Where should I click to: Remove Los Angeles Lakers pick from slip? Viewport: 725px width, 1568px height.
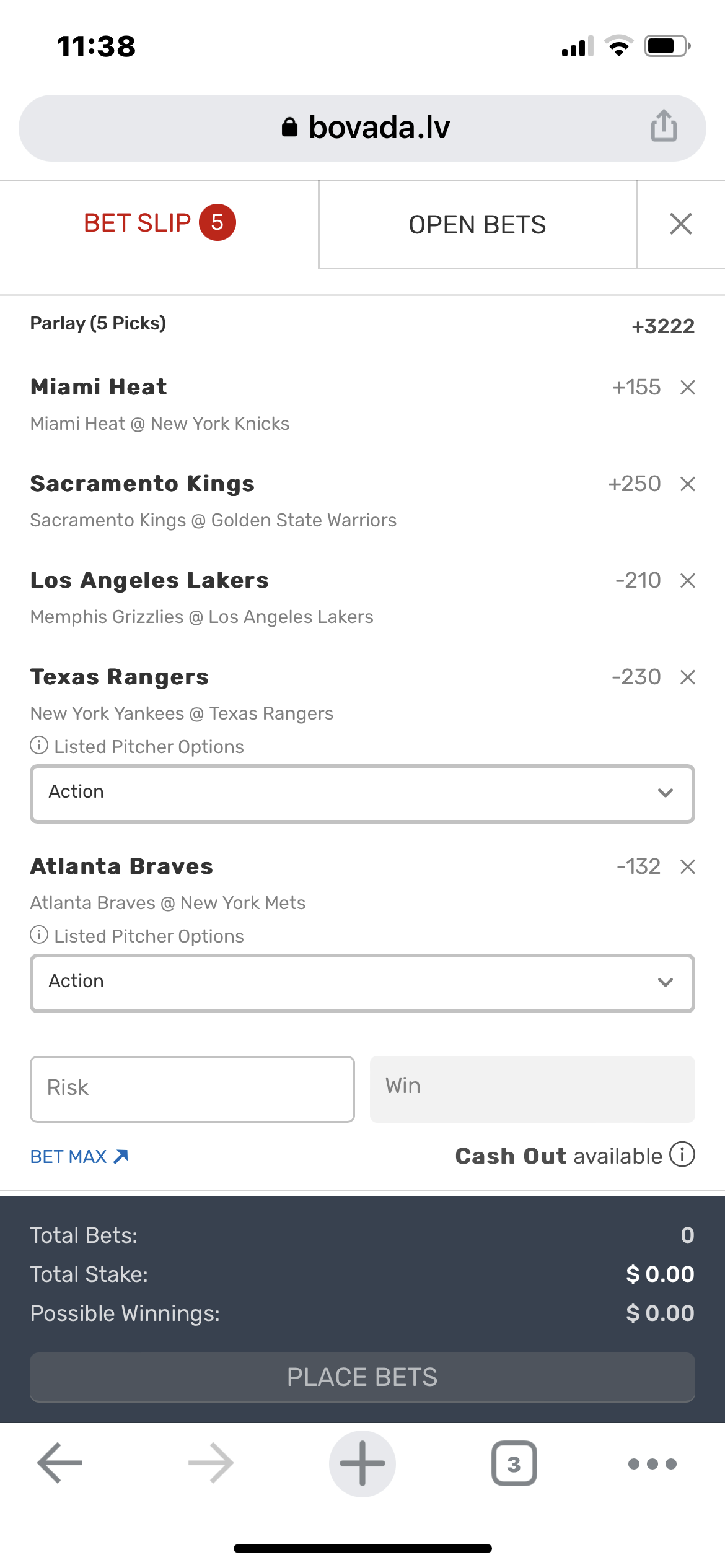687,581
